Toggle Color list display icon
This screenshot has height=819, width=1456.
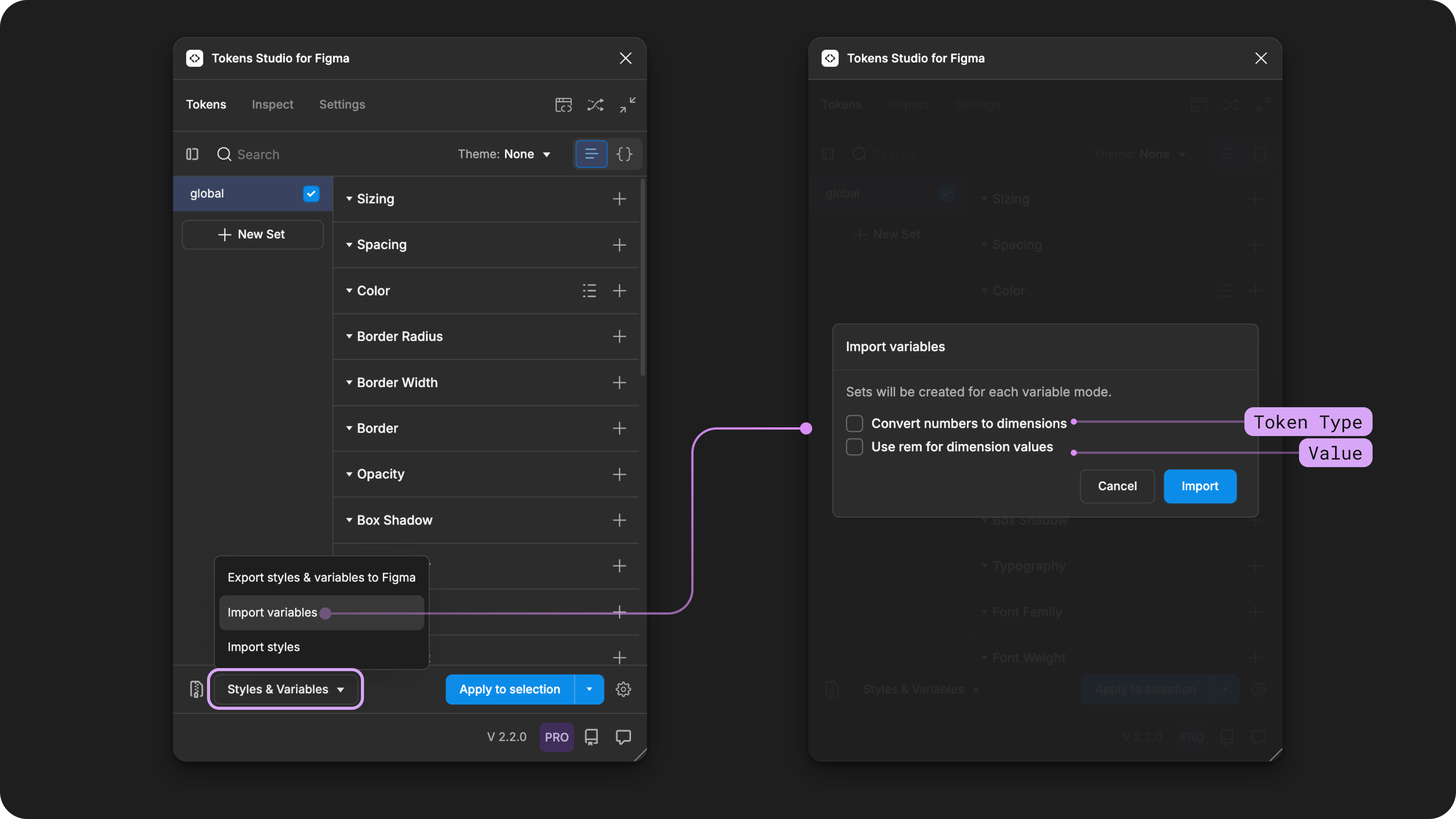tap(590, 290)
